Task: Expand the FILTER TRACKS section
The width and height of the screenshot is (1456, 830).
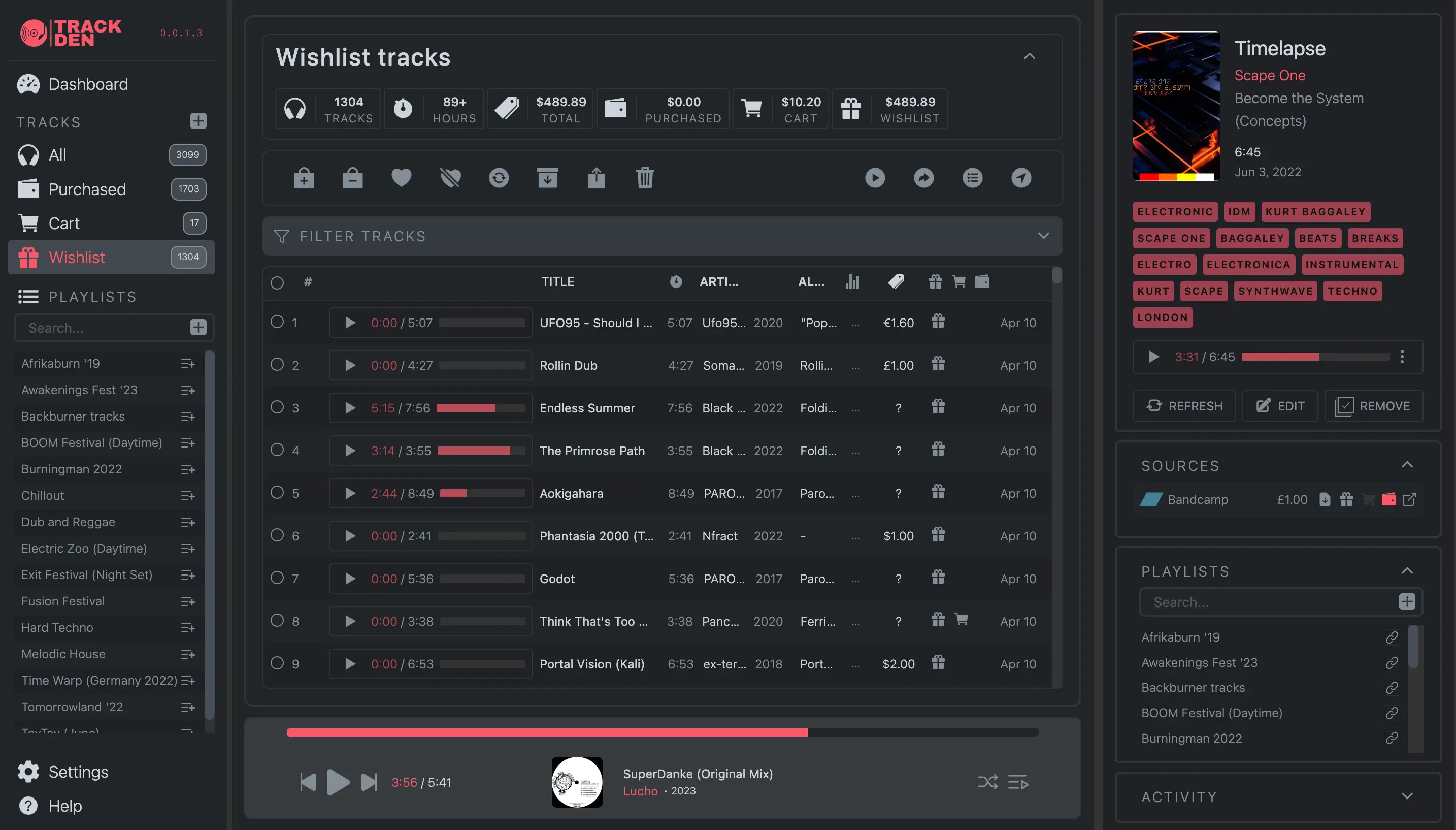Action: coord(1044,237)
